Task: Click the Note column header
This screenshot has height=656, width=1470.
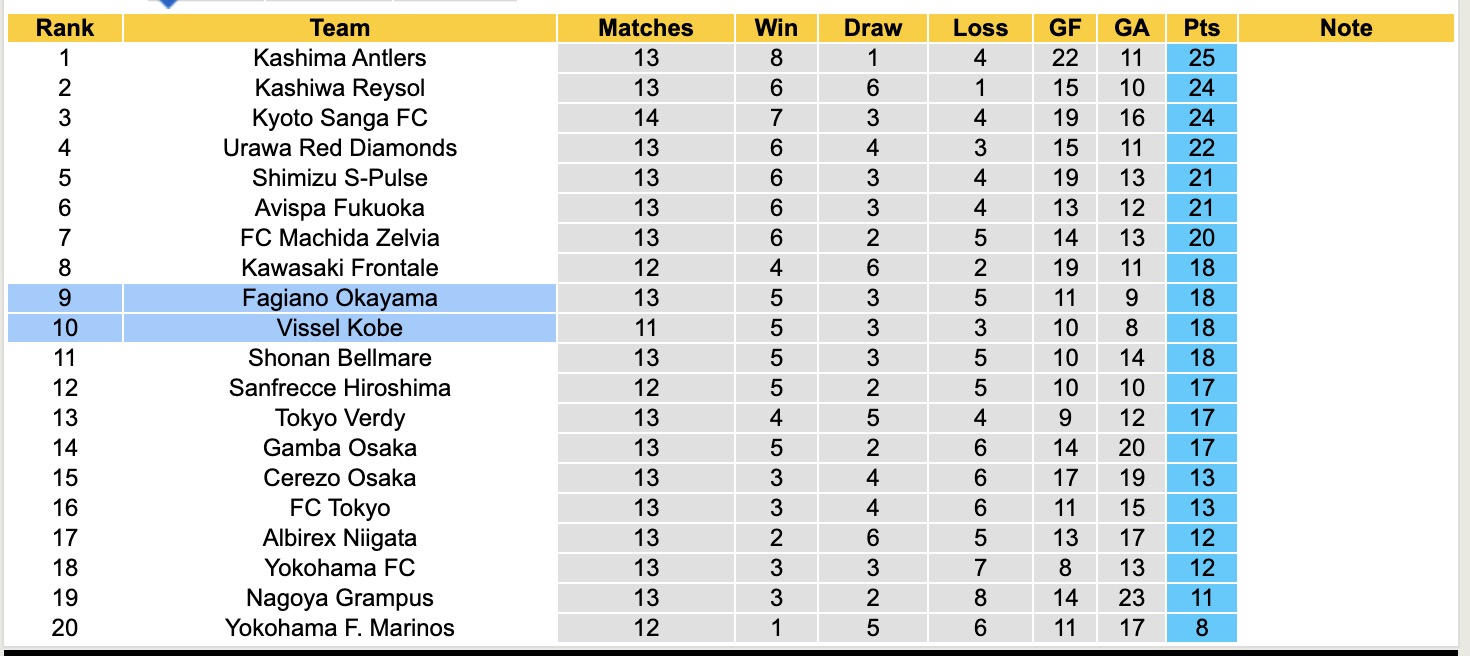Action: (1346, 28)
